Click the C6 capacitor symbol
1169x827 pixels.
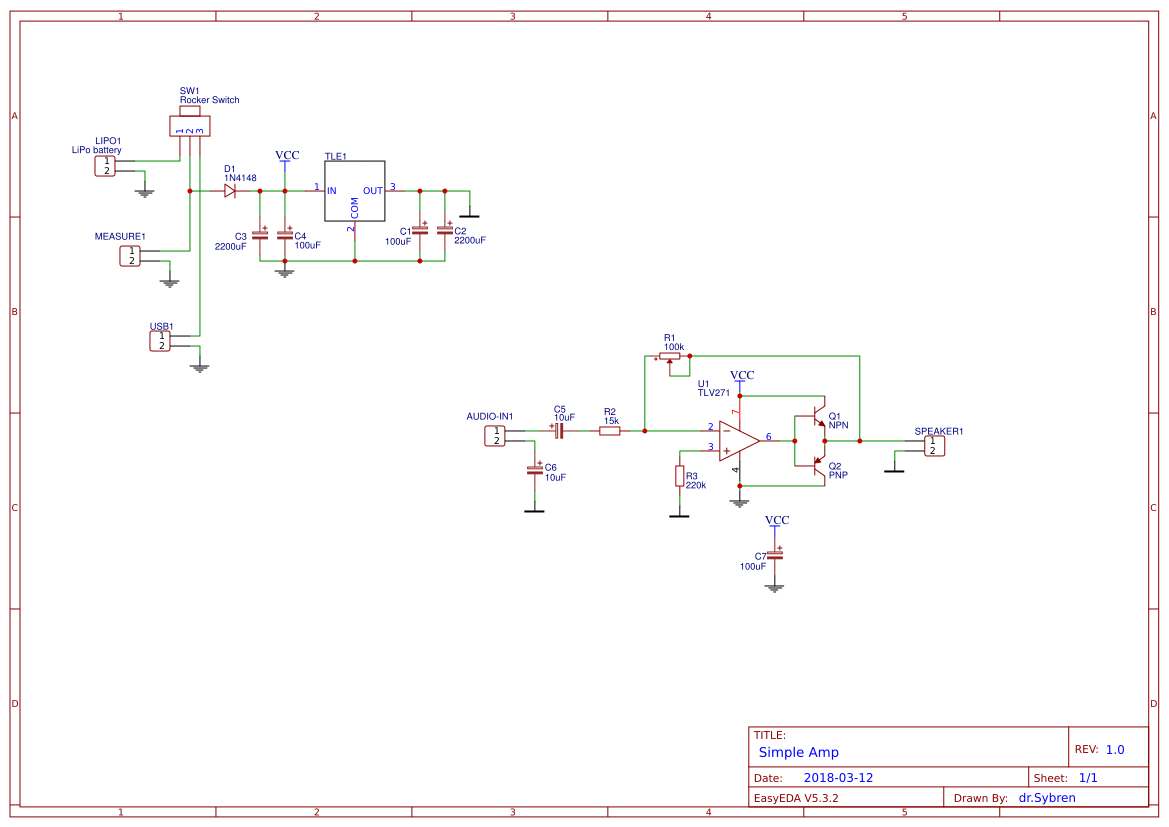(x=535, y=469)
